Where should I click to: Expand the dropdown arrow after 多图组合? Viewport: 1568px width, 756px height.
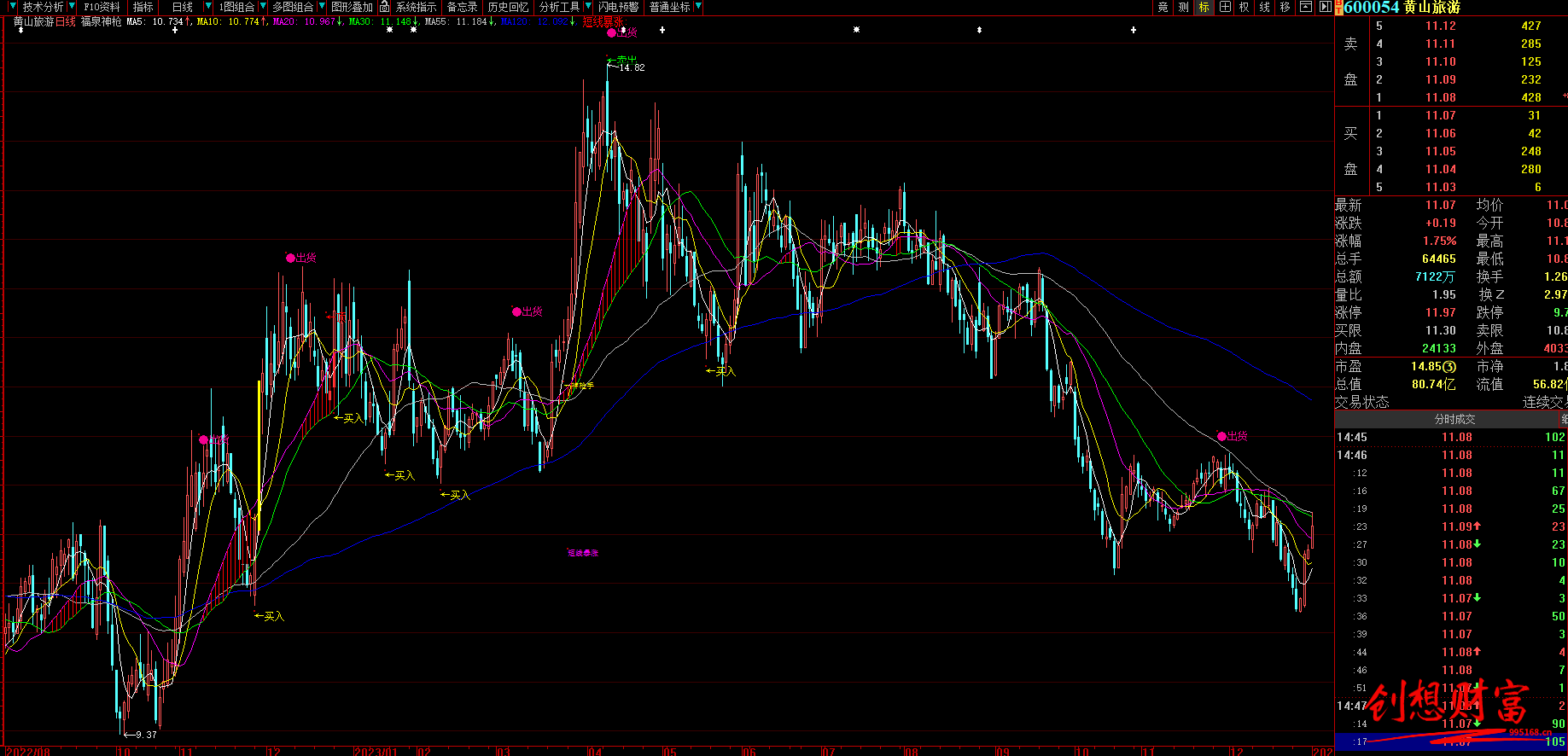click(322, 7)
